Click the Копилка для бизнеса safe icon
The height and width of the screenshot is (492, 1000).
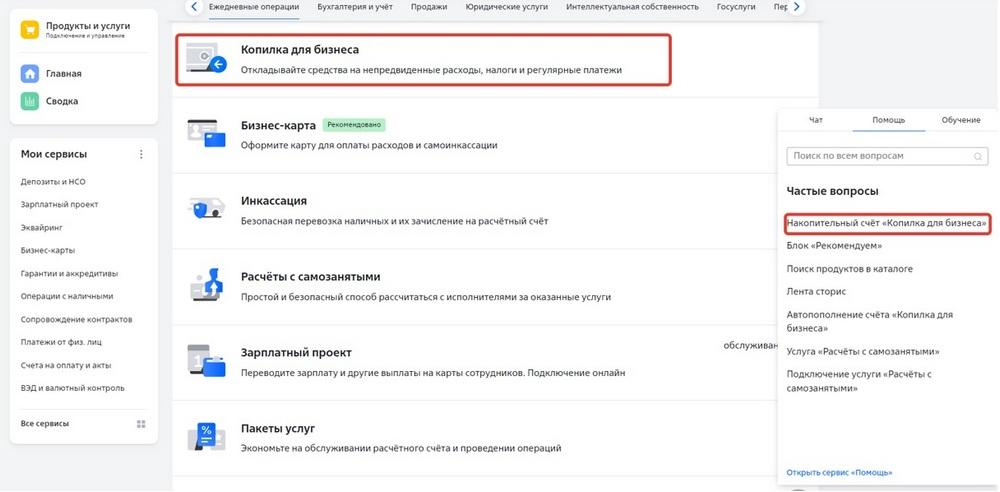coord(206,58)
